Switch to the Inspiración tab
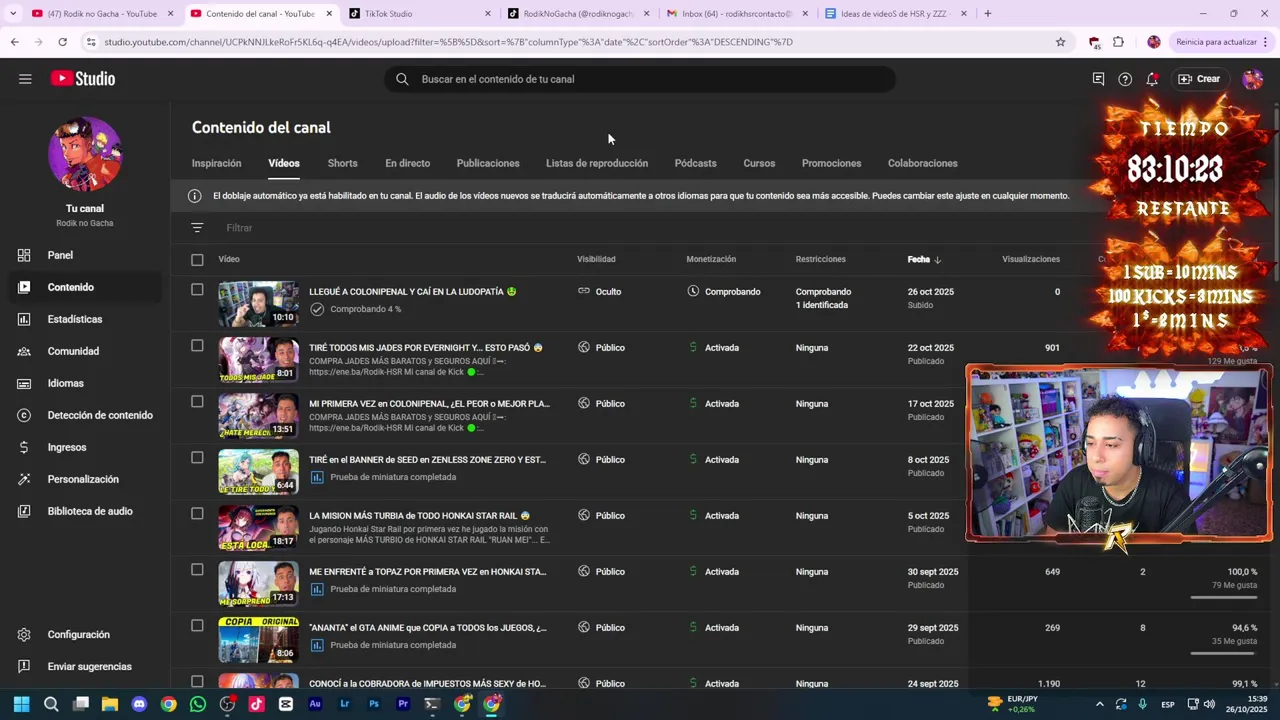Image resolution: width=1280 pixels, height=720 pixels. pos(216,163)
